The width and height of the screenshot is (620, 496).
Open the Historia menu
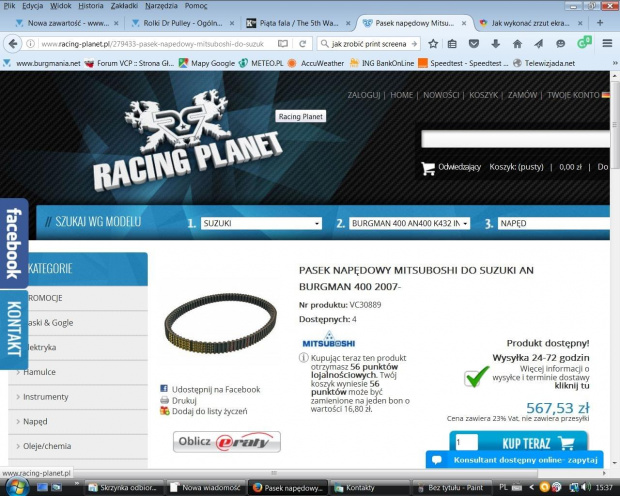click(91, 6)
